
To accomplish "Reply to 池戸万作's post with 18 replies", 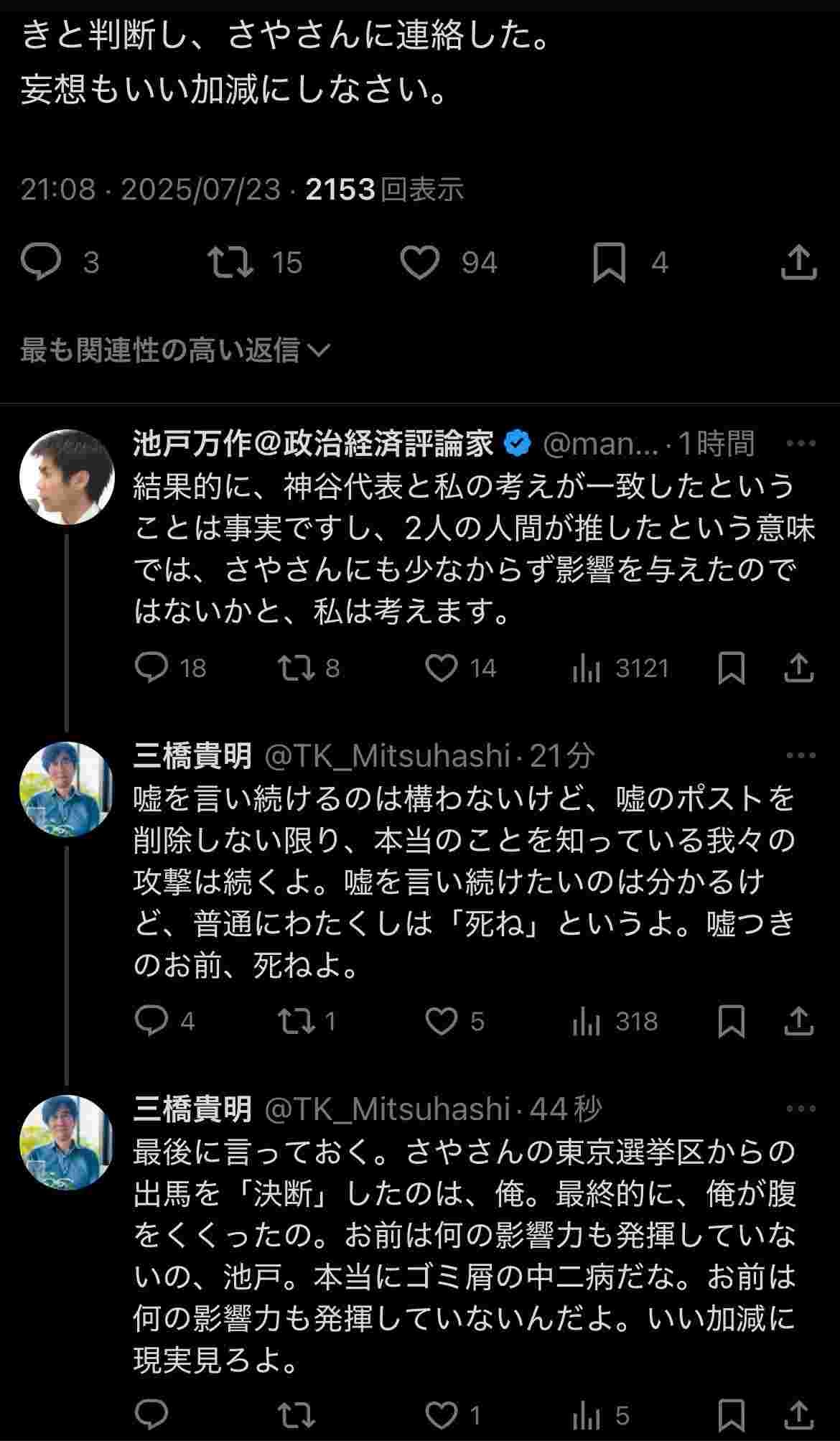I will coord(151,668).
